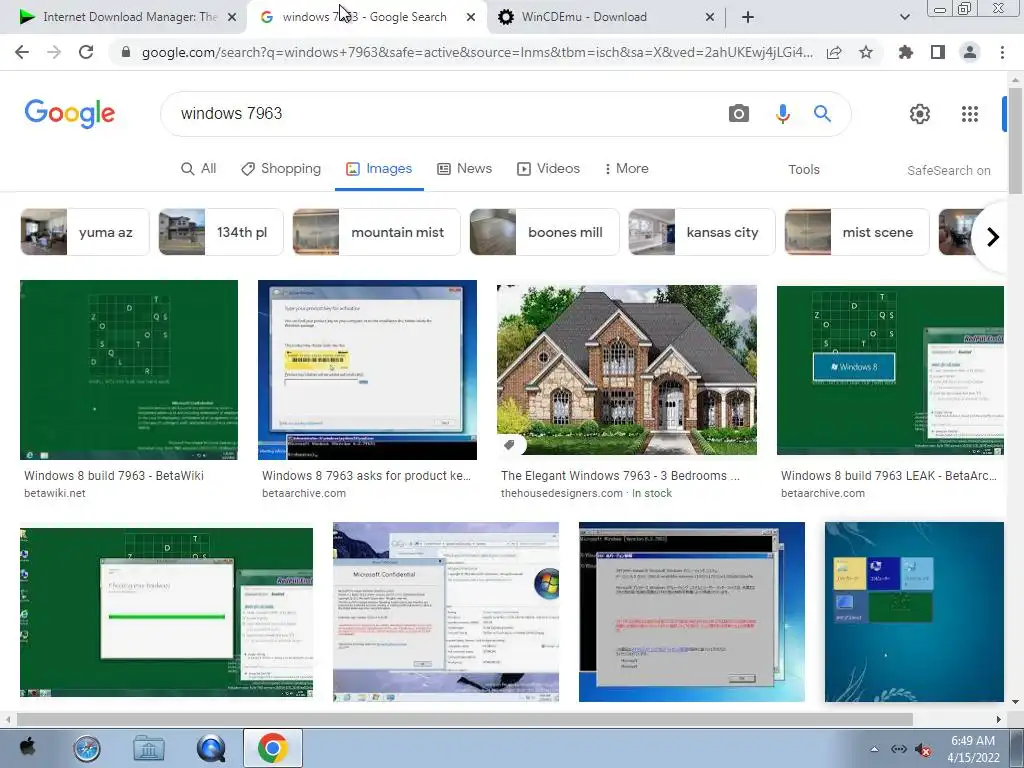Click Windows 8 7963 asks for product key title
Viewport: 1024px width, 768px height.
tap(366, 475)
